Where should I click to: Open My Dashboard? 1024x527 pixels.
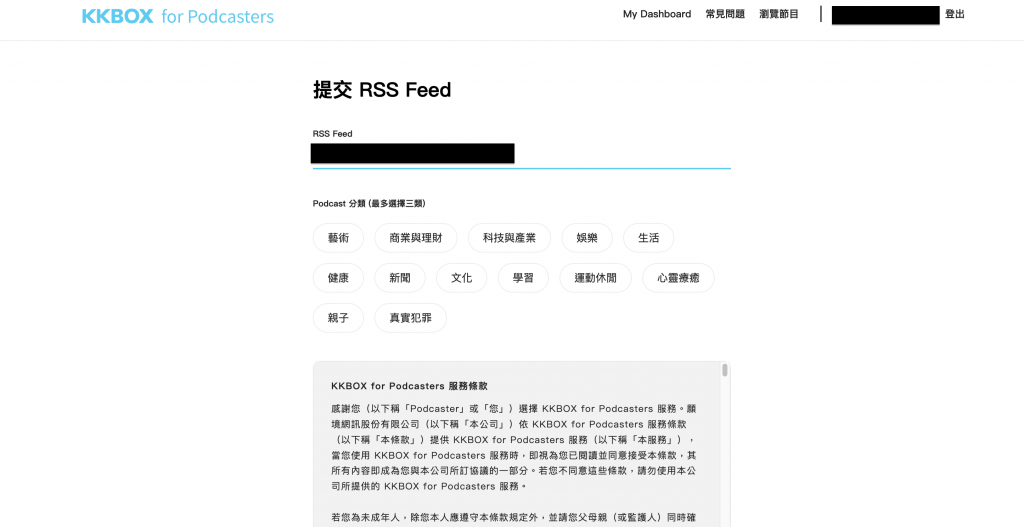pos(656,14)
